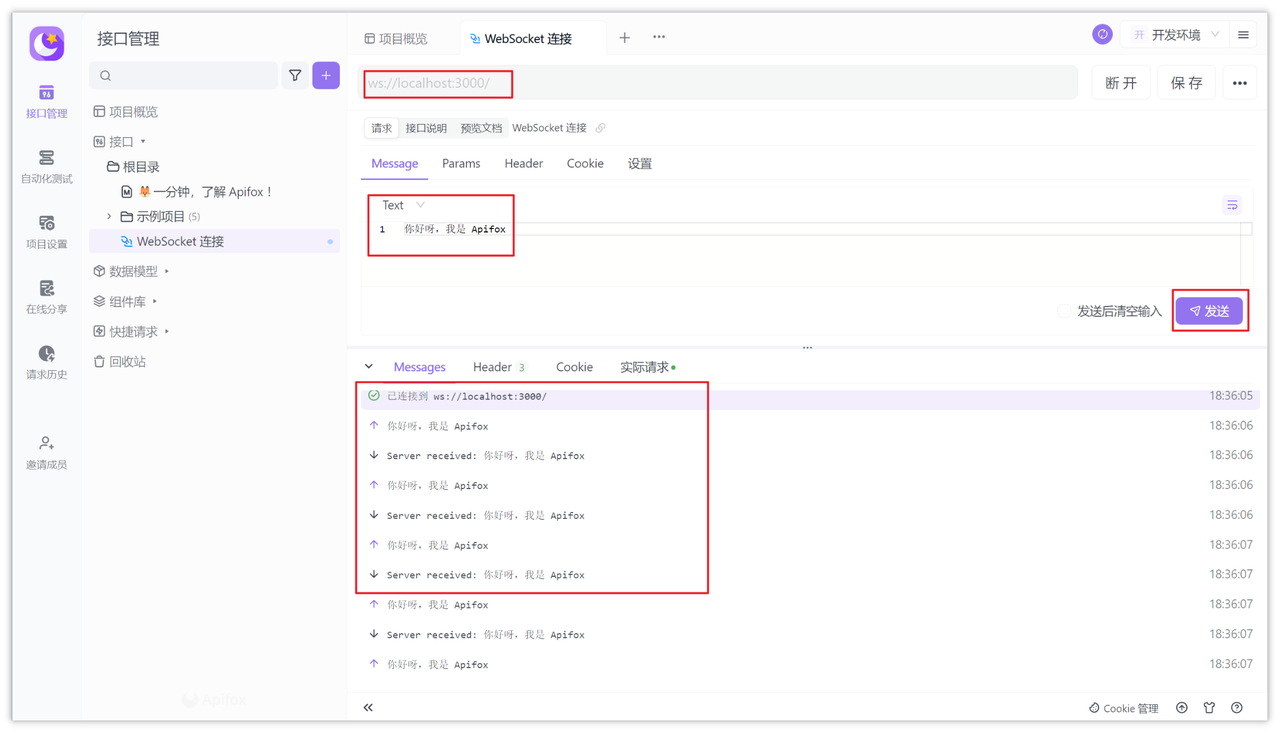
Task: Open the hamburger menu at top right
Action: [1243, 35]
